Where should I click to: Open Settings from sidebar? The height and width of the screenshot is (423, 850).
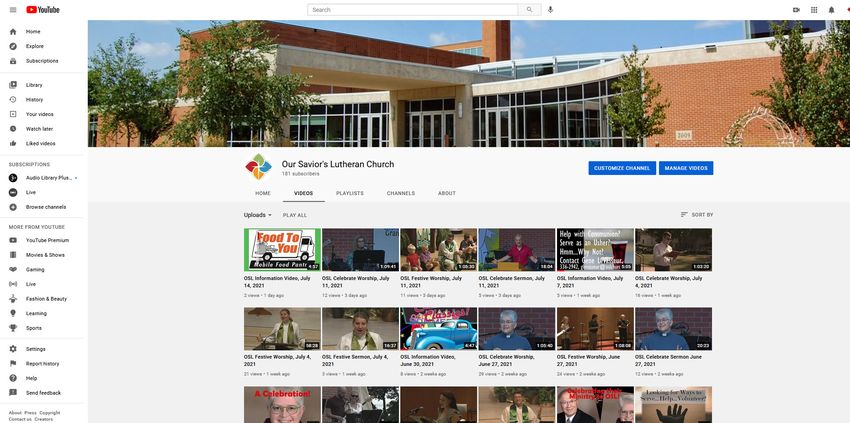(x=35, y=349)
